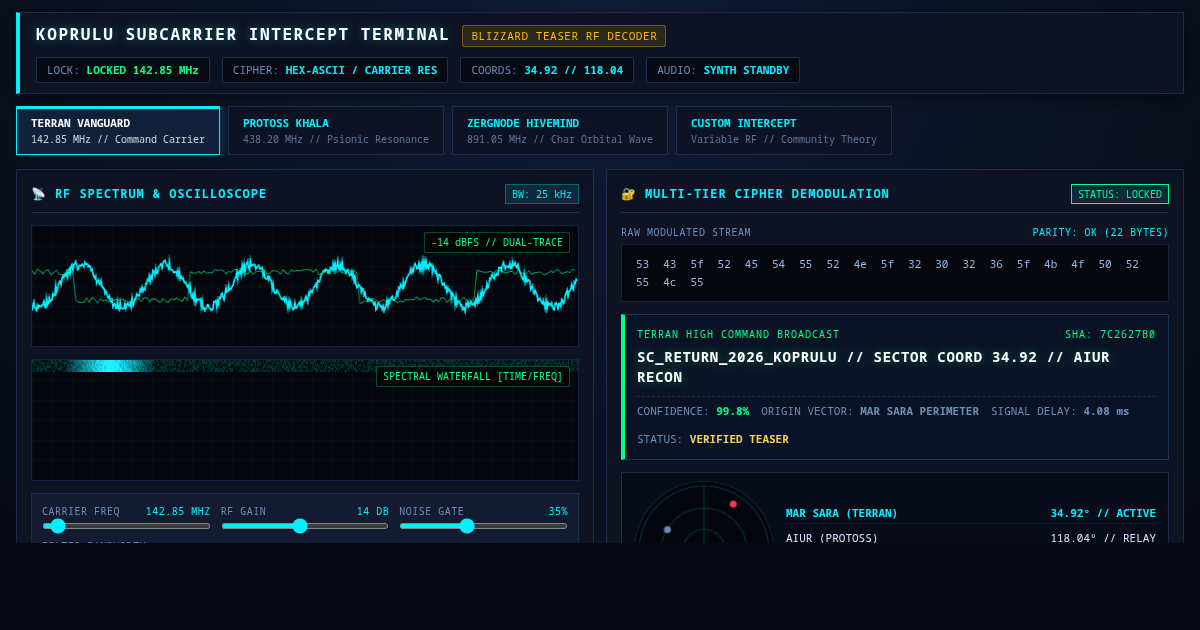Click the satellite antenna icon beside RF Spectrum
This screenshot has height=630, width=1200.
38,194
